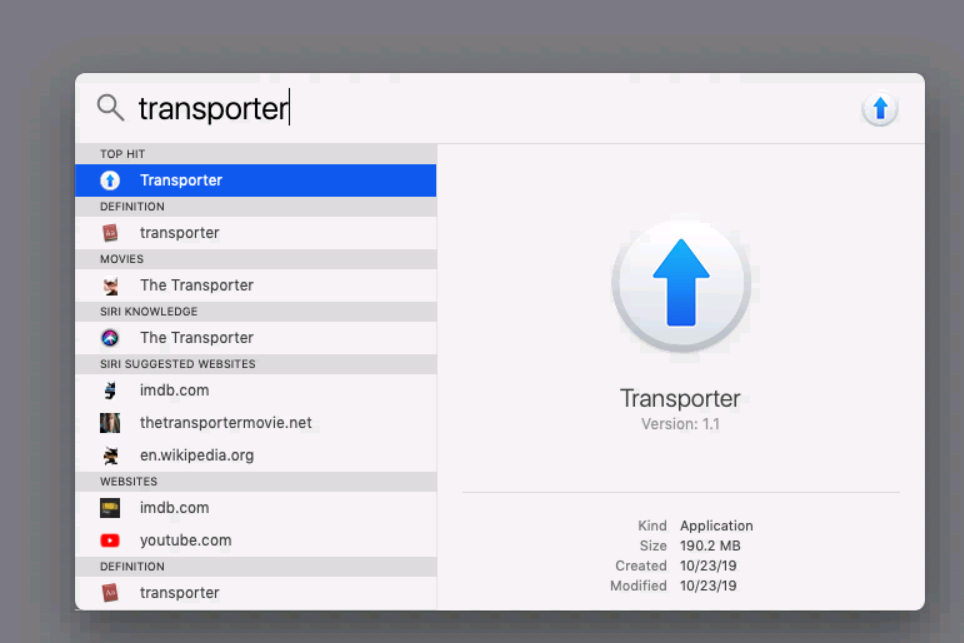The width and height of the screenshot is (964, 643).
Task: Click The Transporter movie poster icon
Action: tap(111, 285)
